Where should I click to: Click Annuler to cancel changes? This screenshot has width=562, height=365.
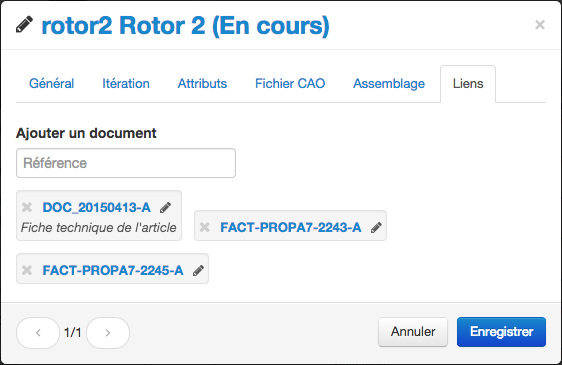tap(413, 332)
